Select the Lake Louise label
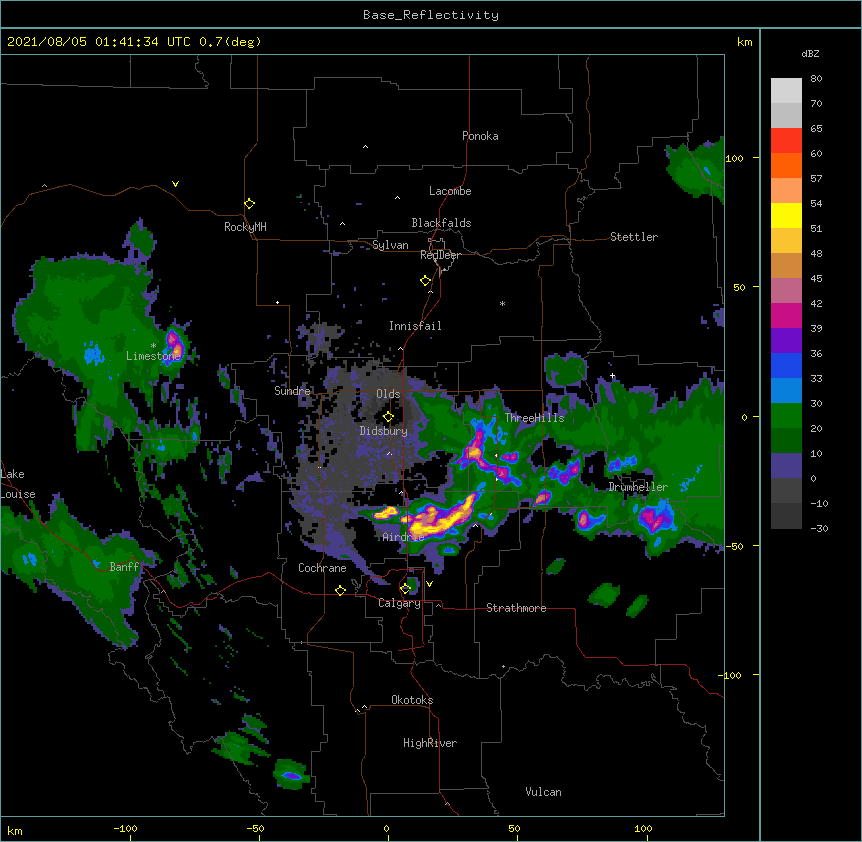 coord(16,484)
